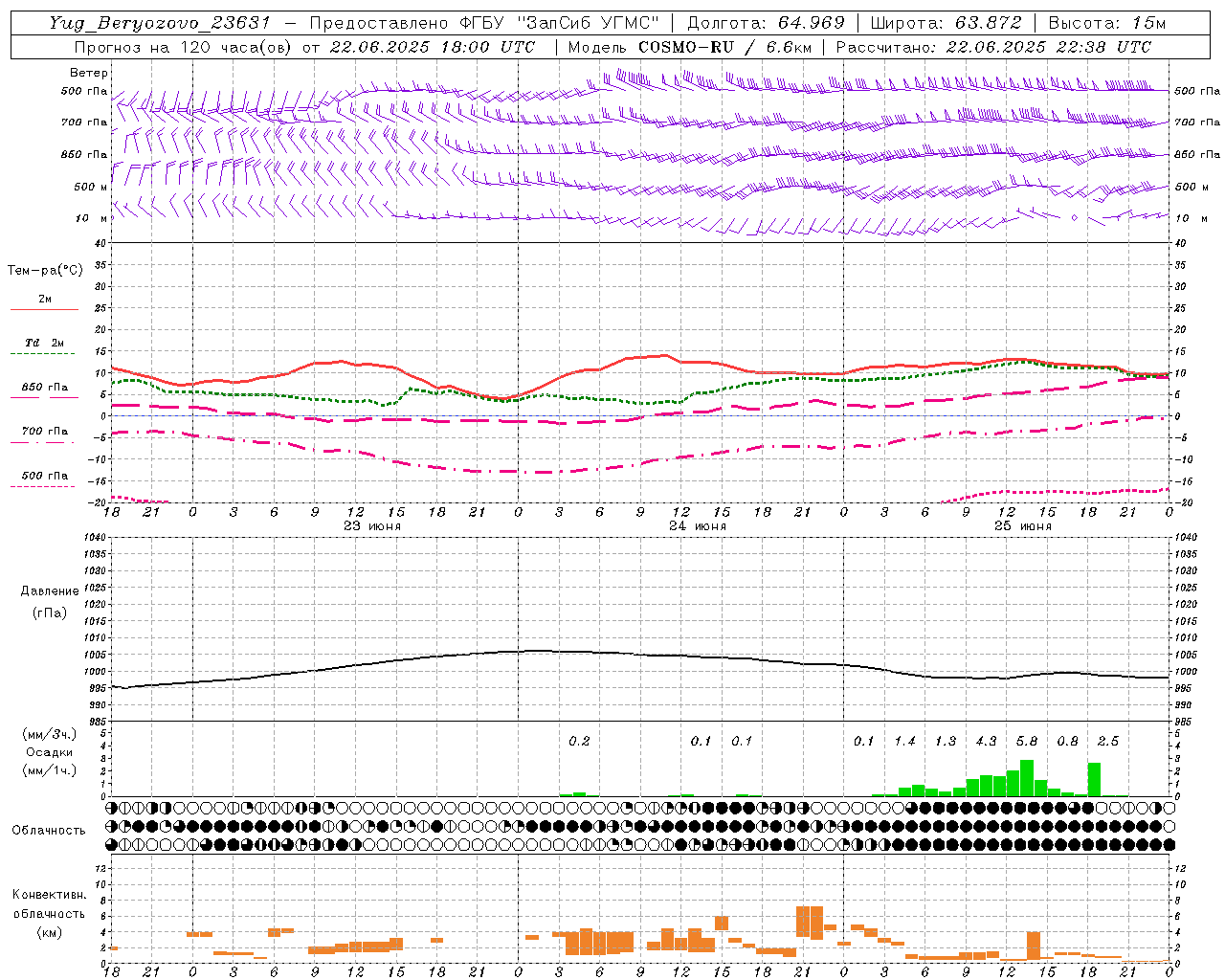Click the Осадки precipitation label

(x=49, y=752)
